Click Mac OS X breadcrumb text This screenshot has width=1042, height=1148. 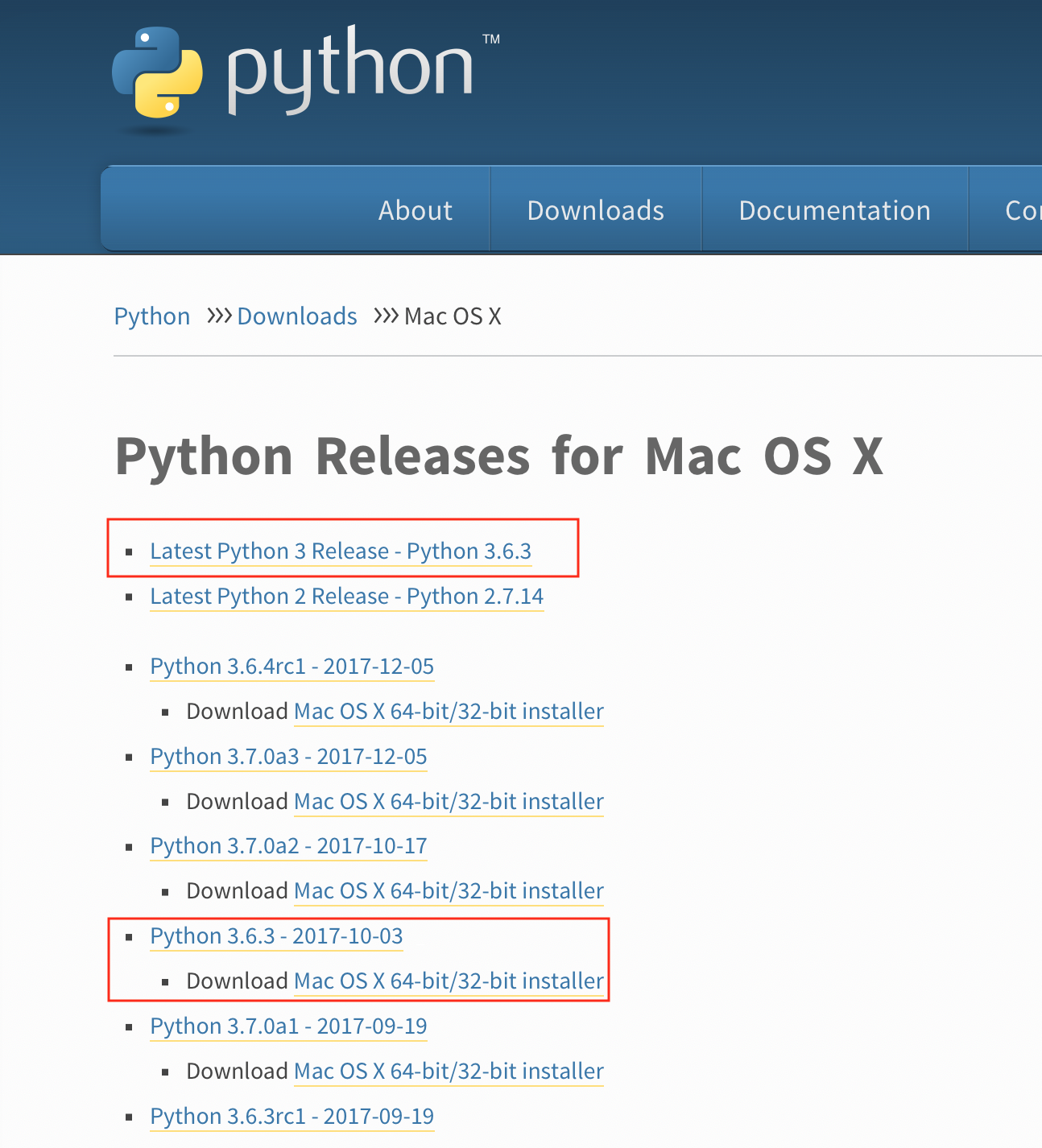[453, 316]
